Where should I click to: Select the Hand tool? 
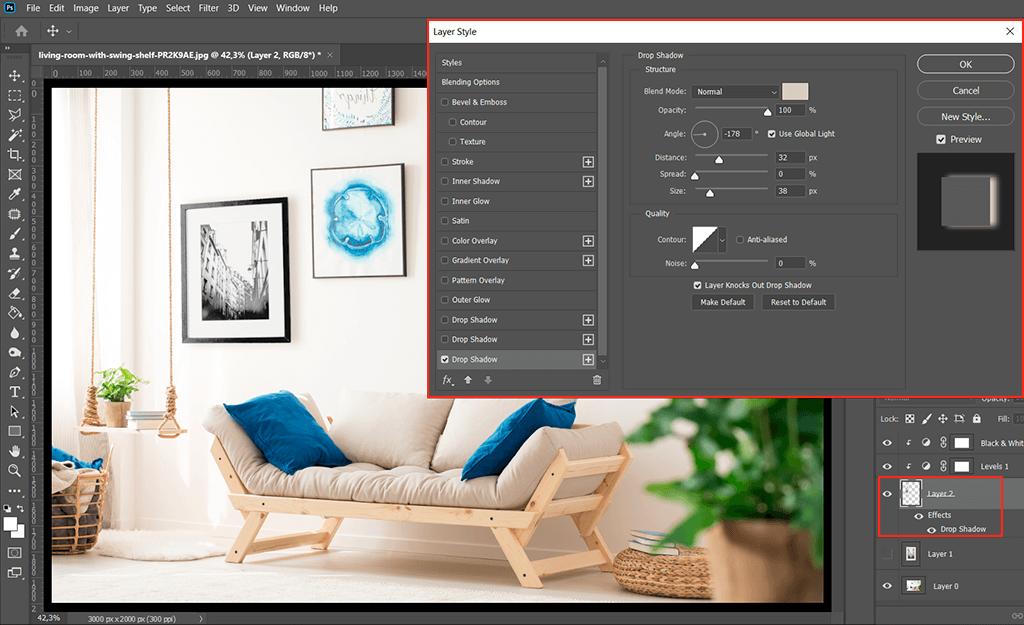(14, 451)
